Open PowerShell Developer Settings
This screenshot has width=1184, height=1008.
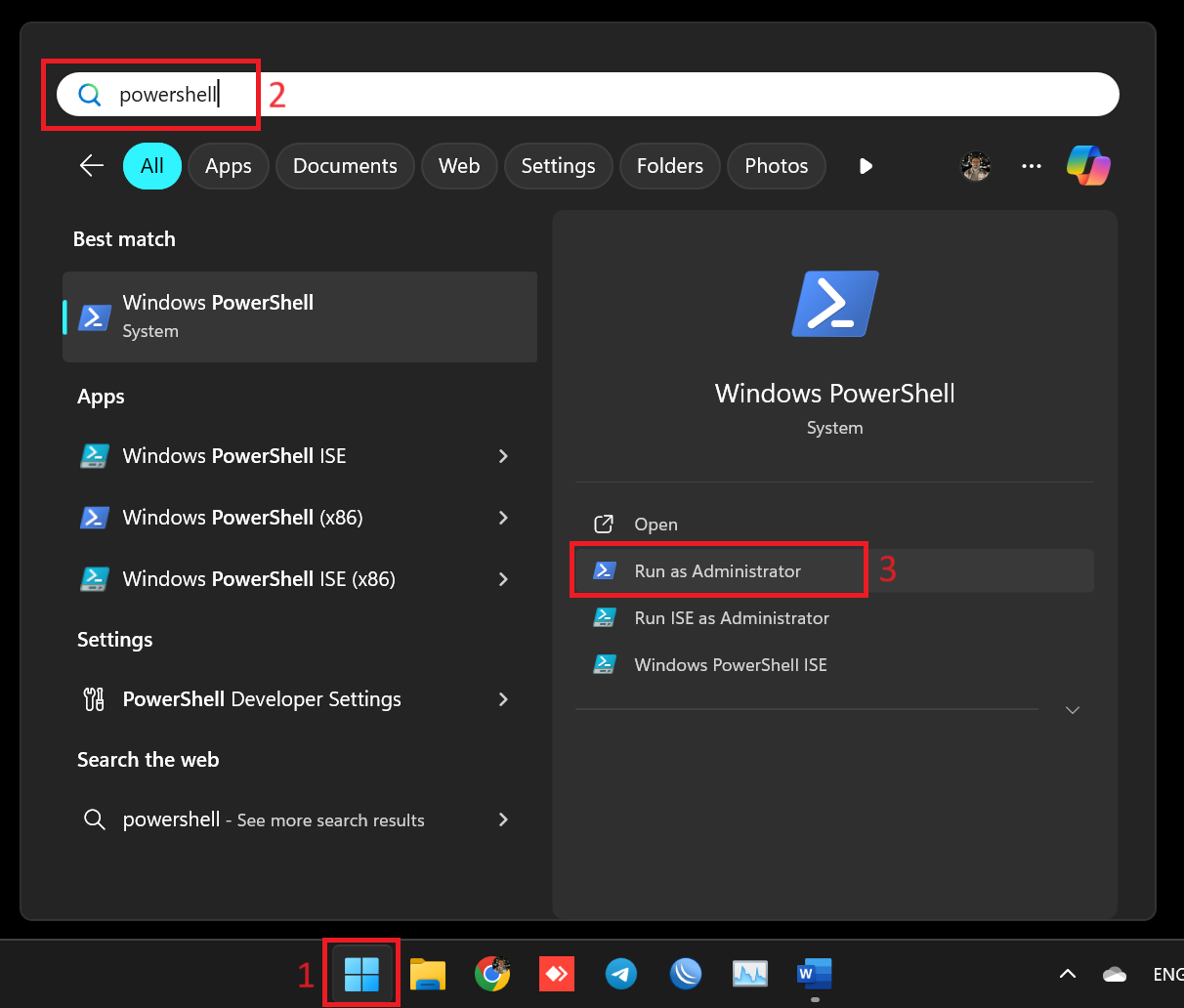pyautogui.click(x=300, y=699)
